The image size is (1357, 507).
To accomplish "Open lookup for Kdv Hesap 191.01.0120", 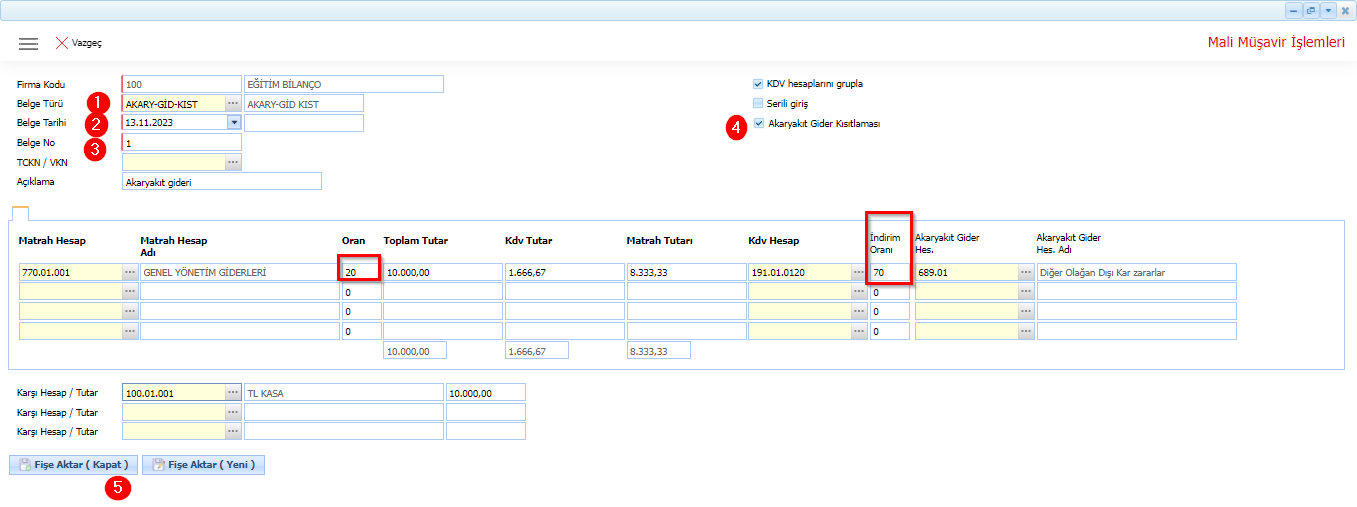I will tap(859, 272).
